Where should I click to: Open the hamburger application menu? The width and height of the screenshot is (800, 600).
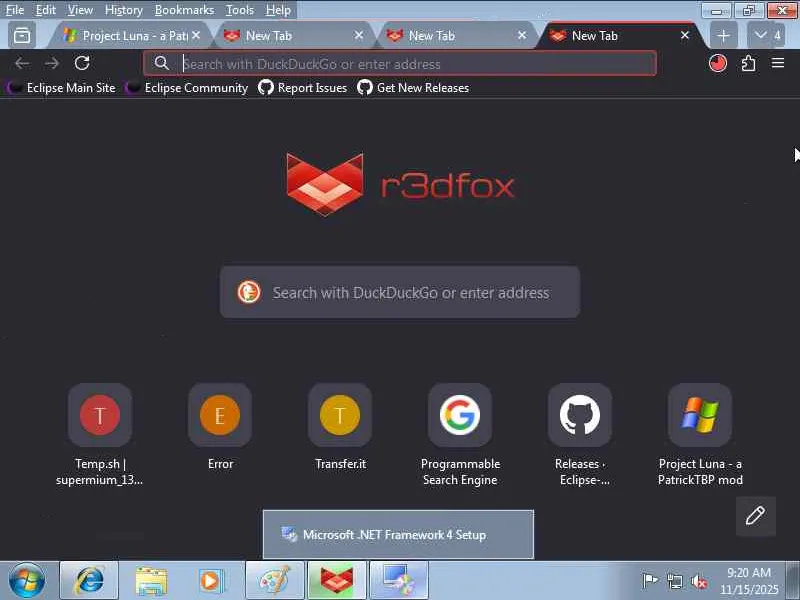[778, 63]
